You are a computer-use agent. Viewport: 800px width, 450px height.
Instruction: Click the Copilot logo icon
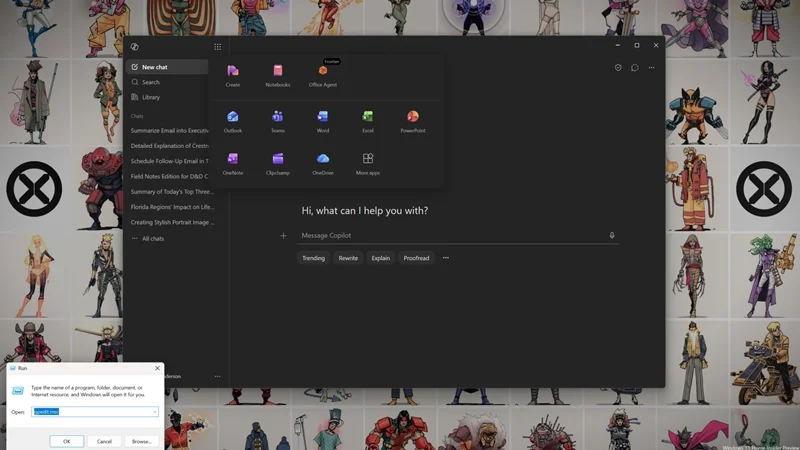135,46
